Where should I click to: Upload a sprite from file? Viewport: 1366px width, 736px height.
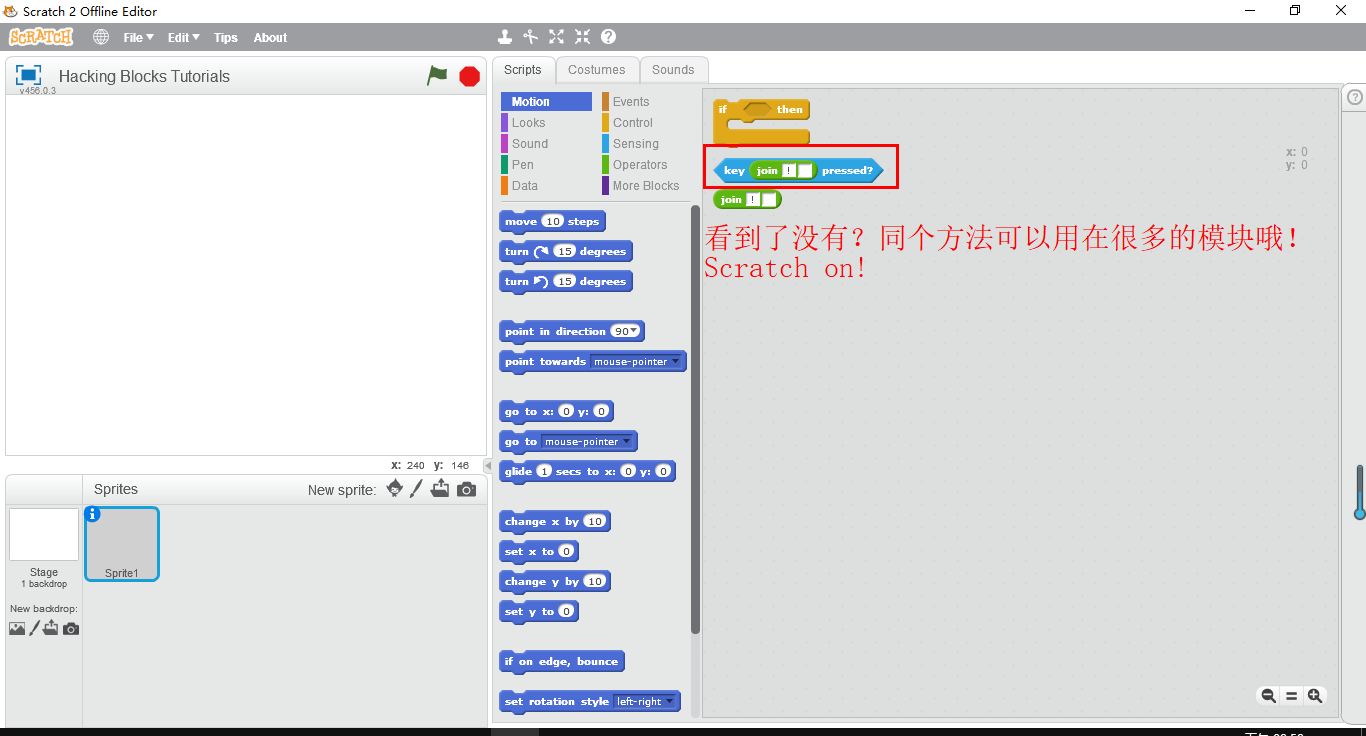pyautogui.click(x=440, y=488)
